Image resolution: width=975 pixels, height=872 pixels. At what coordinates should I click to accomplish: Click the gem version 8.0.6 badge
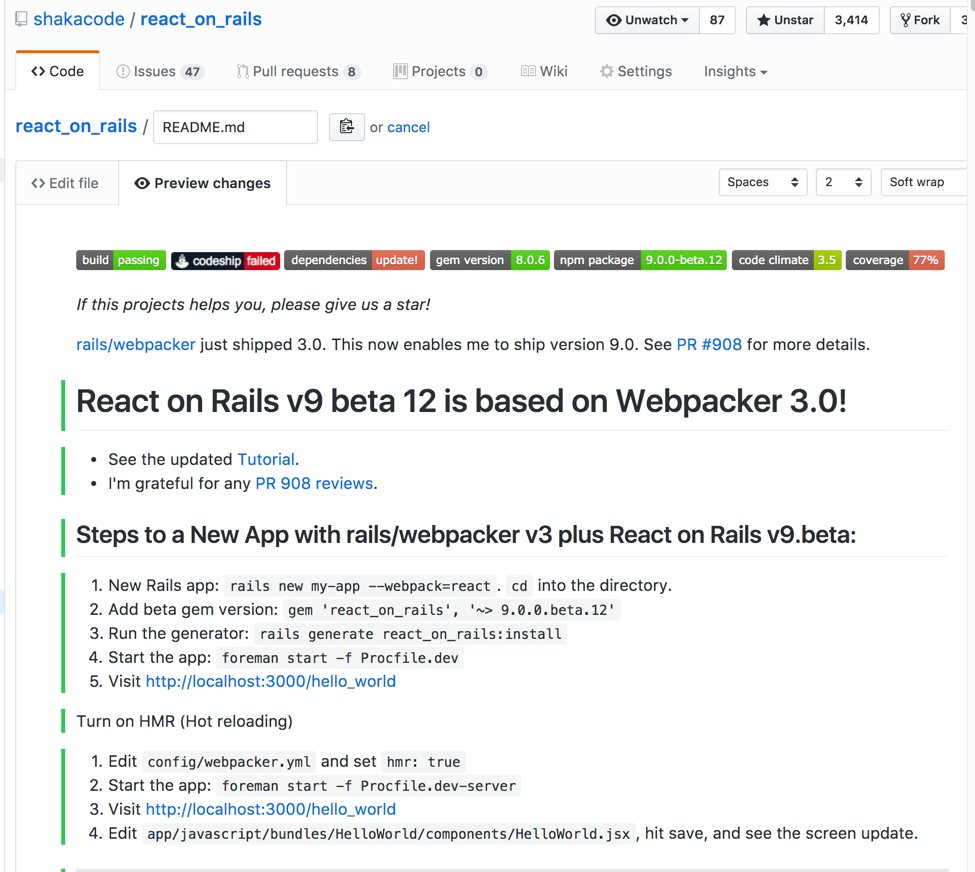(490, 260)
